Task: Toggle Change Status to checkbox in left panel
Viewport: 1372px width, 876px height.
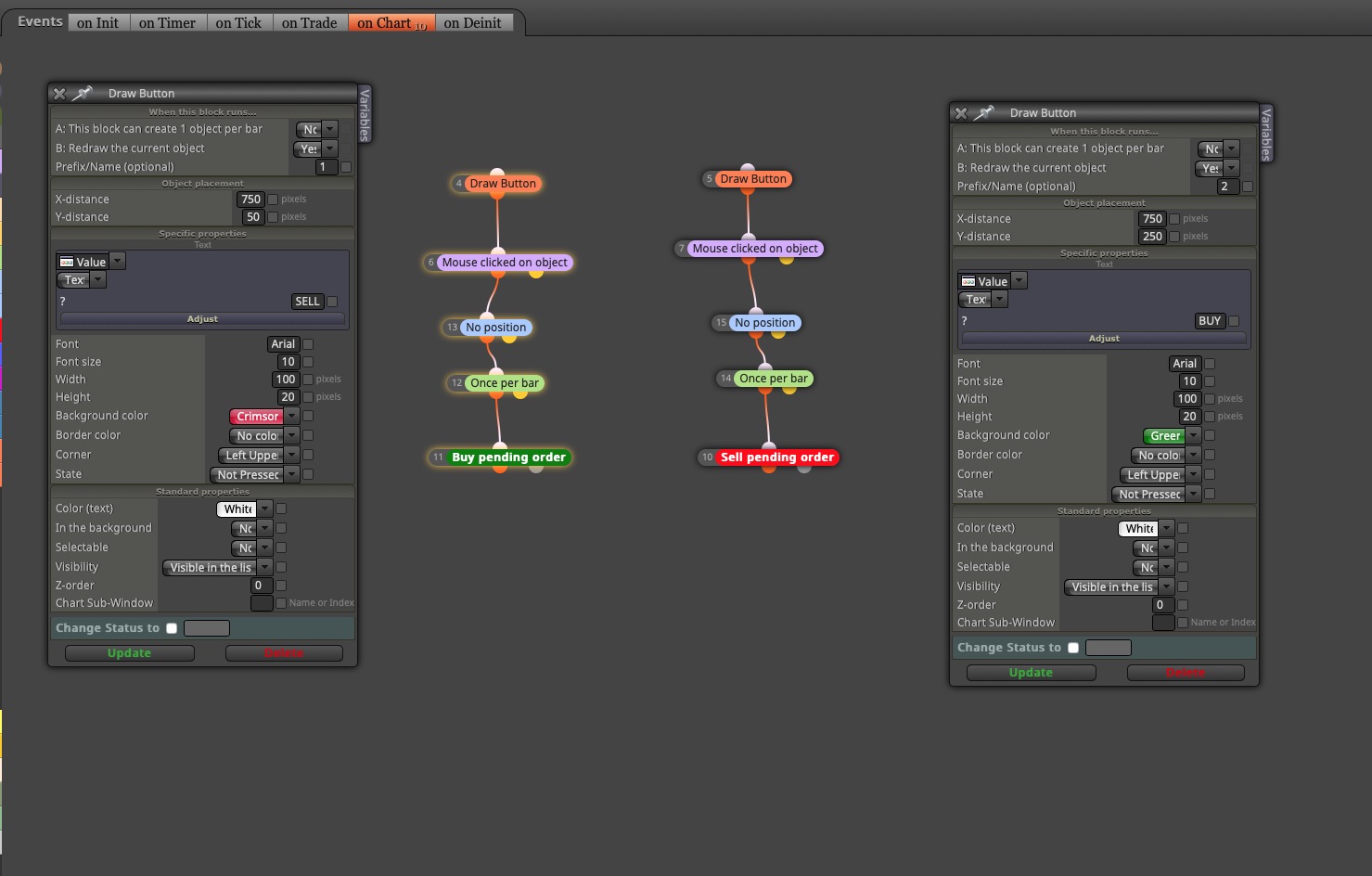Action: pos(172,628)
